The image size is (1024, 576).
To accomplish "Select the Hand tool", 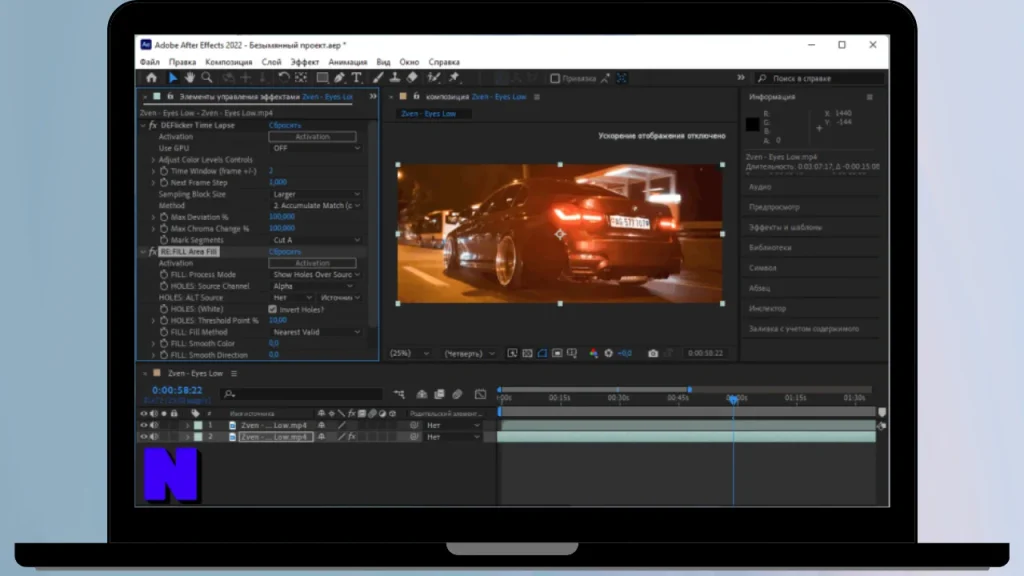I will point(189,78).
